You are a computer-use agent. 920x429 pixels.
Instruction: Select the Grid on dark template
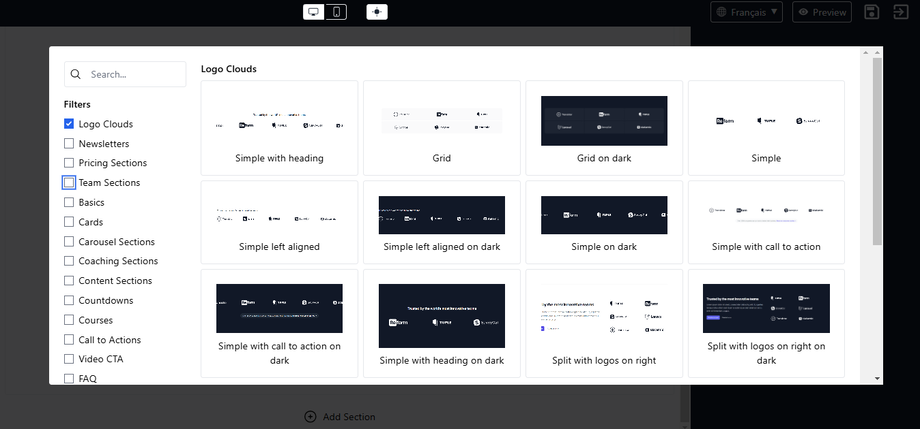coord(603,128)
